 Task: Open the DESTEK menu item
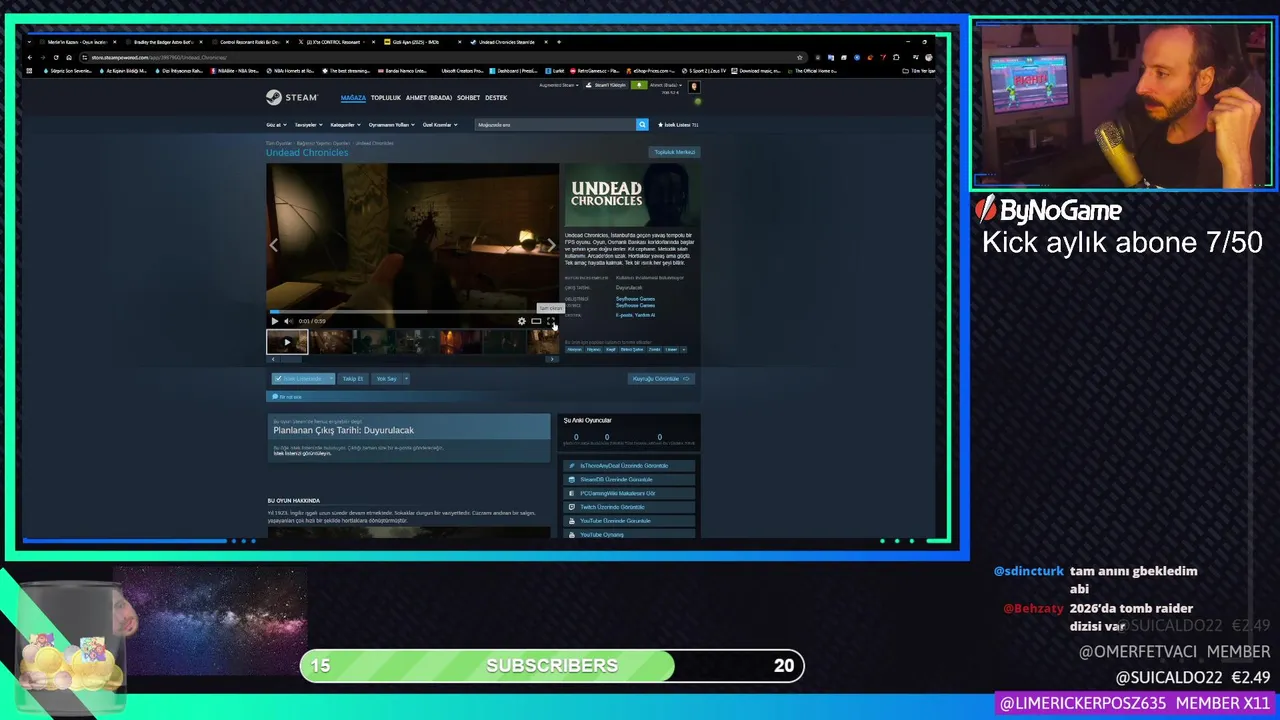[496, 98]
